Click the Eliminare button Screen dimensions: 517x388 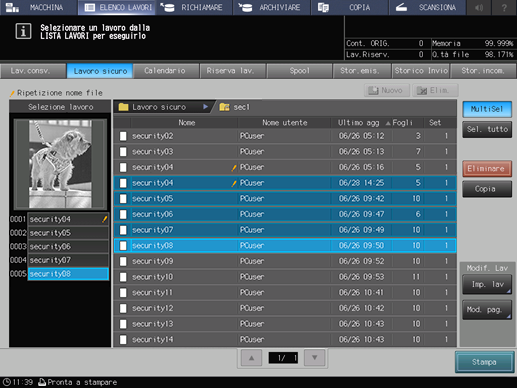[487, 169]
